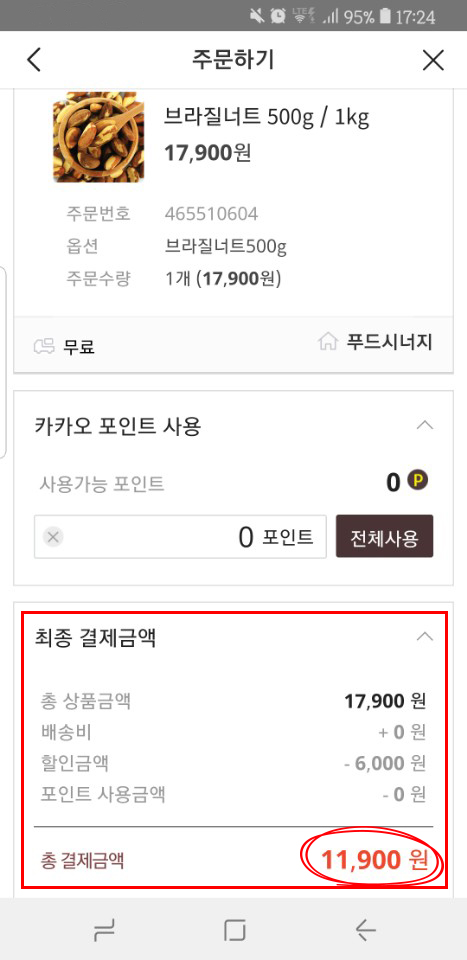This screenshot has height=960, width=467.
Task: Tap the Android back navigation arrow
Action: (365, 931)
